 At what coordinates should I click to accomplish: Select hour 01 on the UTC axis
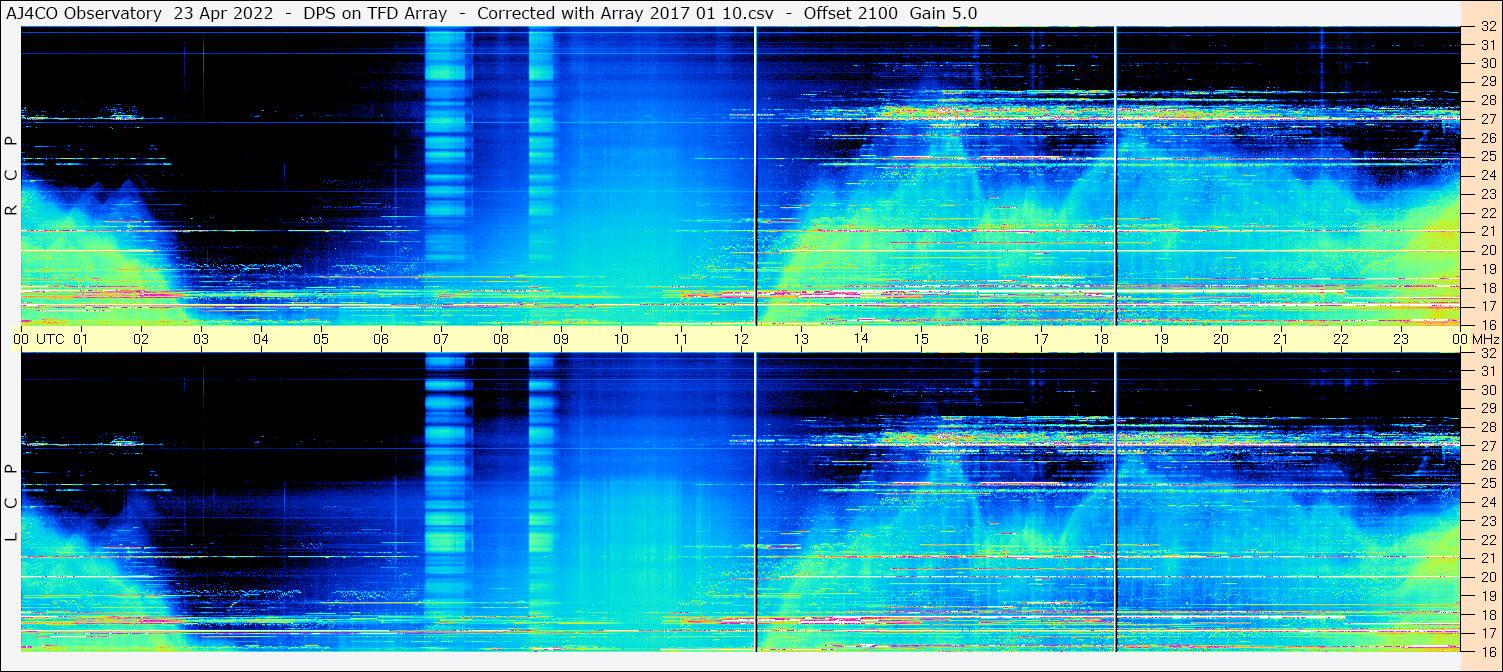pos(81,339)
